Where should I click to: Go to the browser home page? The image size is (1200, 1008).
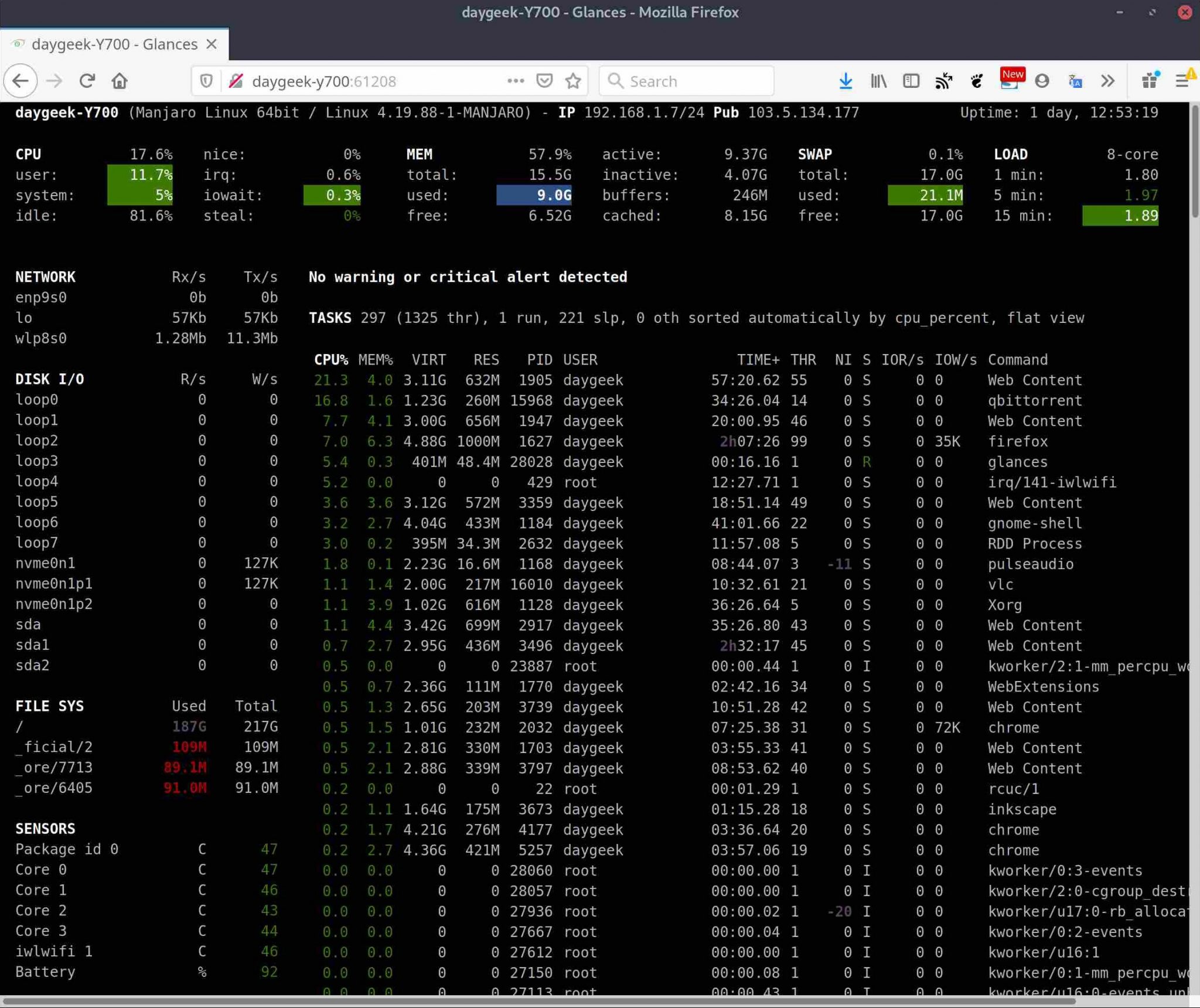point(120,81)
